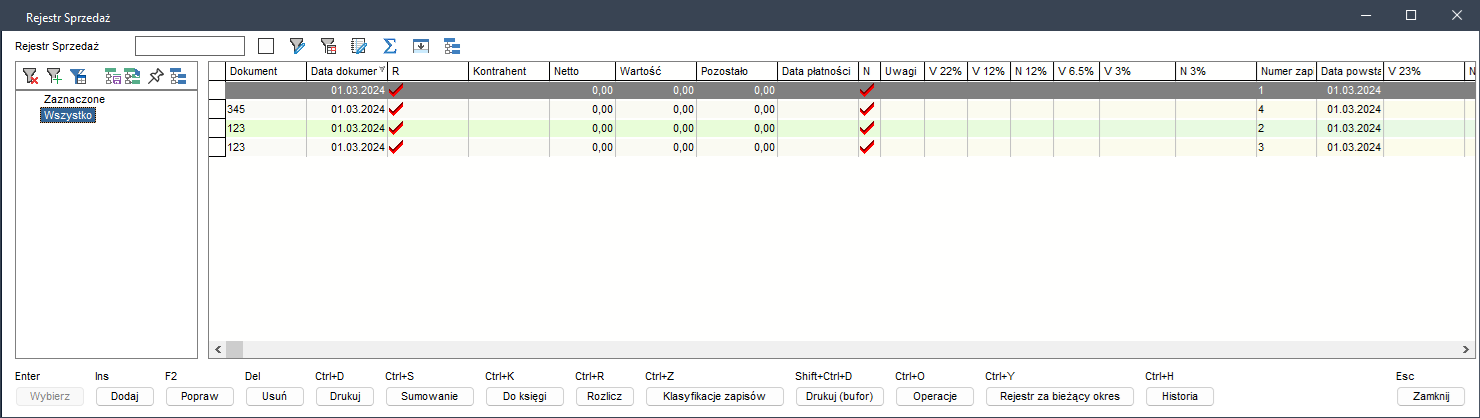
Task: Click the Dodaj button
Action: 124,396
